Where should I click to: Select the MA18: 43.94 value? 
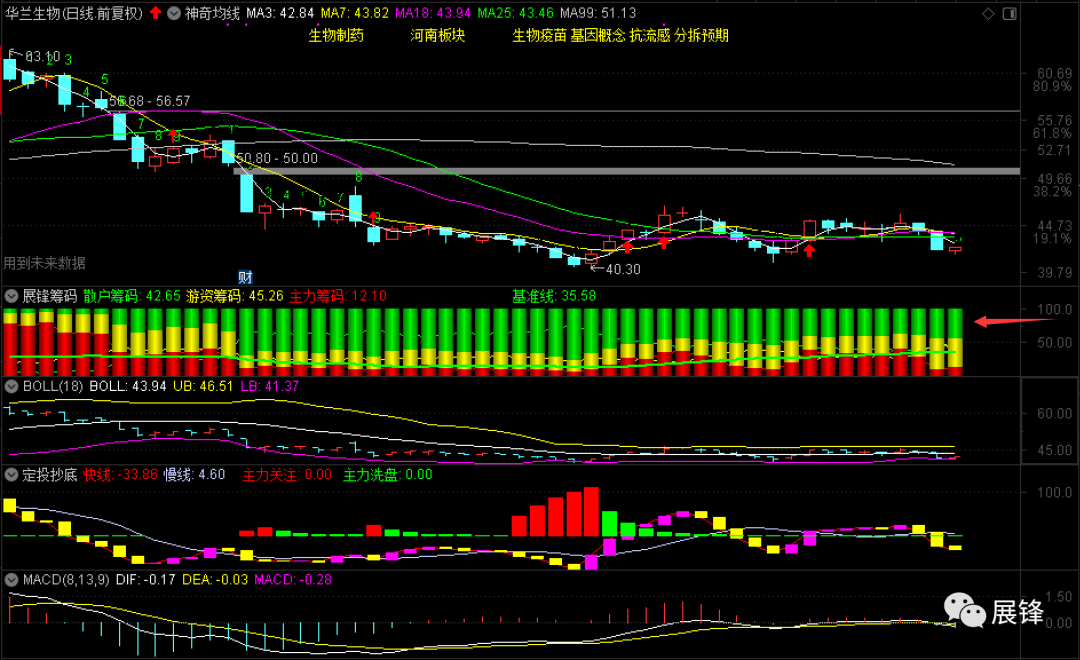click(433, 13)
